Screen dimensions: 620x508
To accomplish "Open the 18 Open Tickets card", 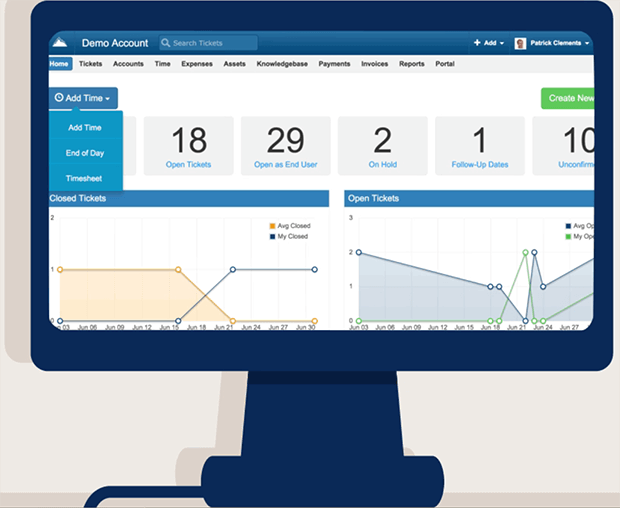I will coord(189,146).
